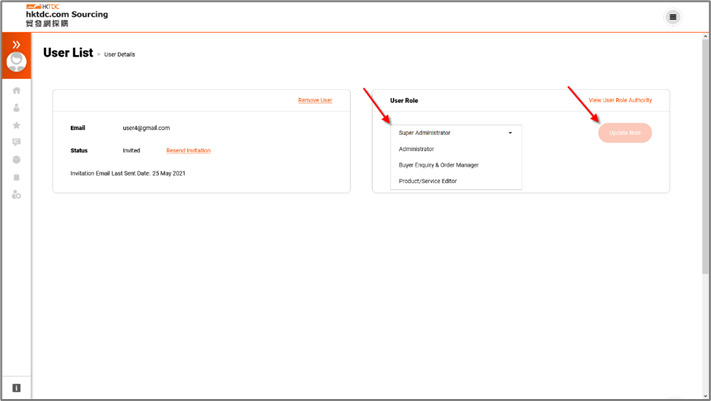The width and height of the screenshot is (711, 401).
Task: Open the user avatar profile icon
Action: (16, 62)
